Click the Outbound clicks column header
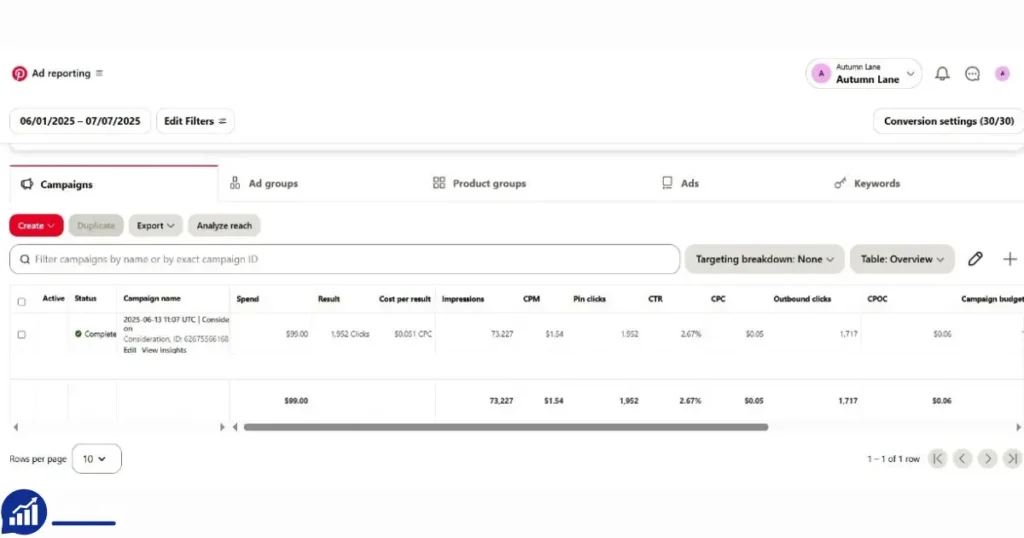Image resolution: width=1024 pixels, height=538 pixels. [802, 299]
